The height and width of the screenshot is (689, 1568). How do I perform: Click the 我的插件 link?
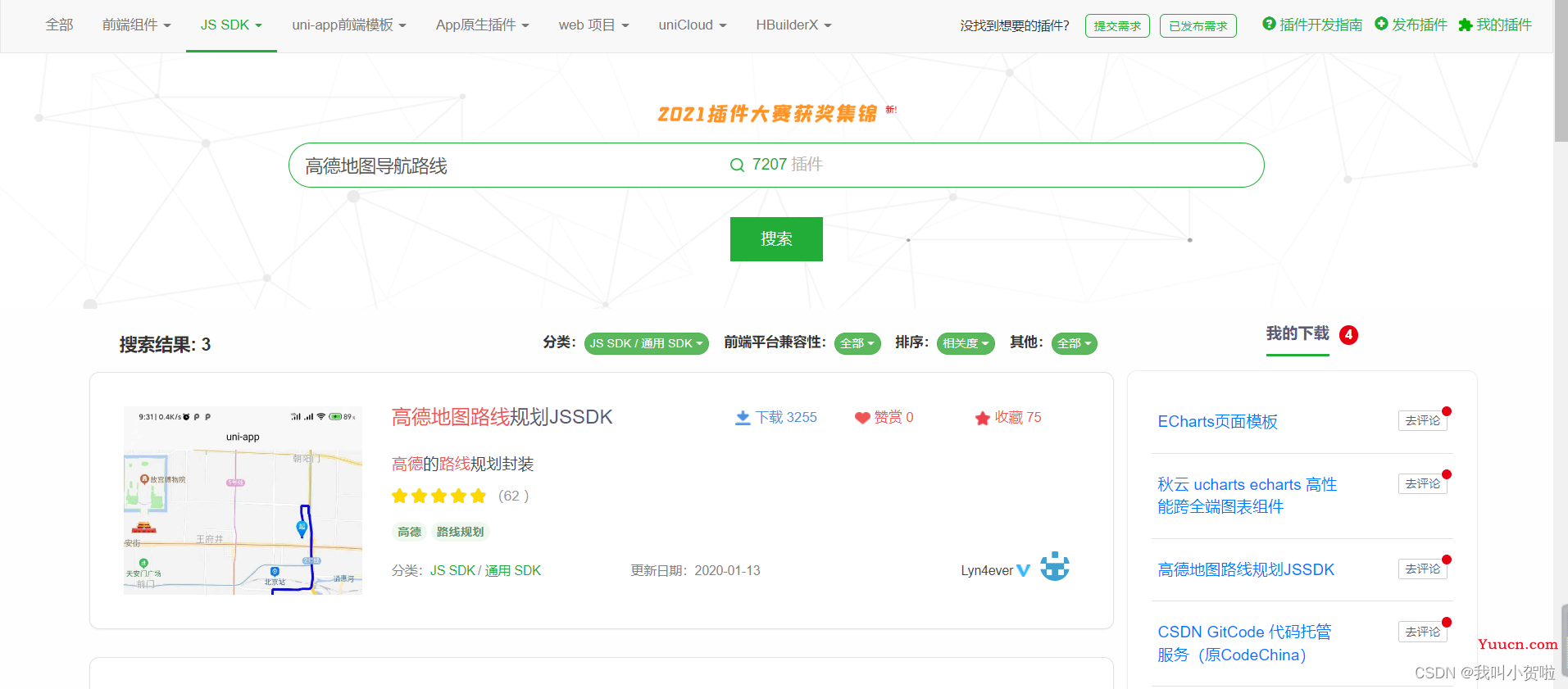point(1503,25)
